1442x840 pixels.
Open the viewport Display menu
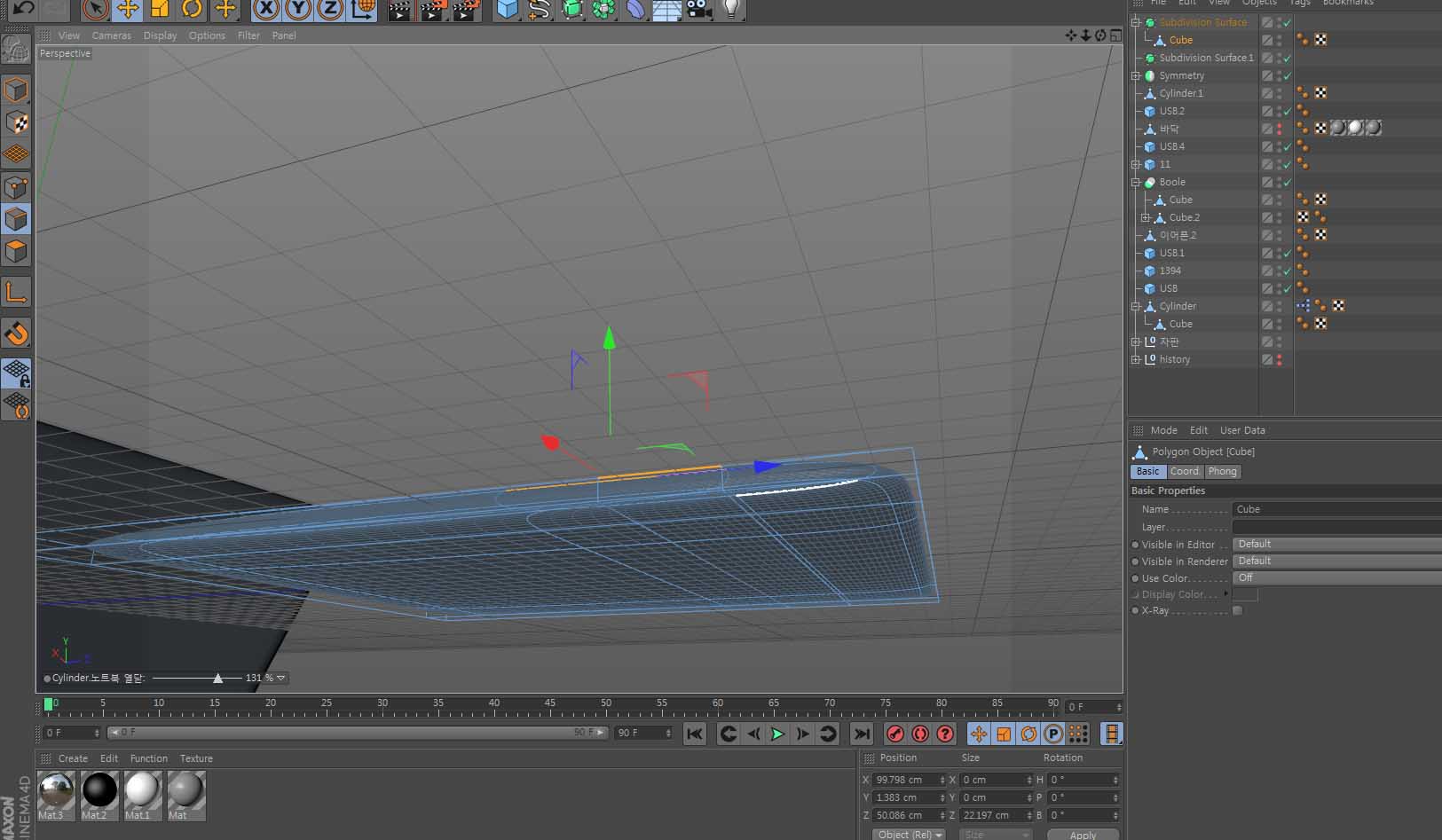coord(160,35)
